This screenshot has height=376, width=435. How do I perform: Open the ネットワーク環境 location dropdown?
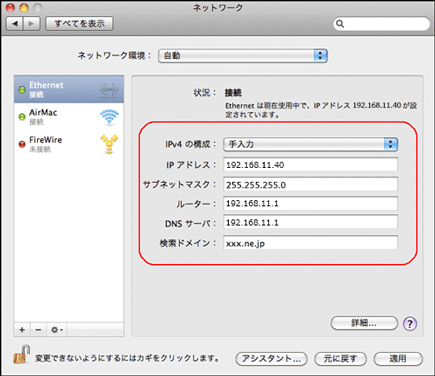243,56
